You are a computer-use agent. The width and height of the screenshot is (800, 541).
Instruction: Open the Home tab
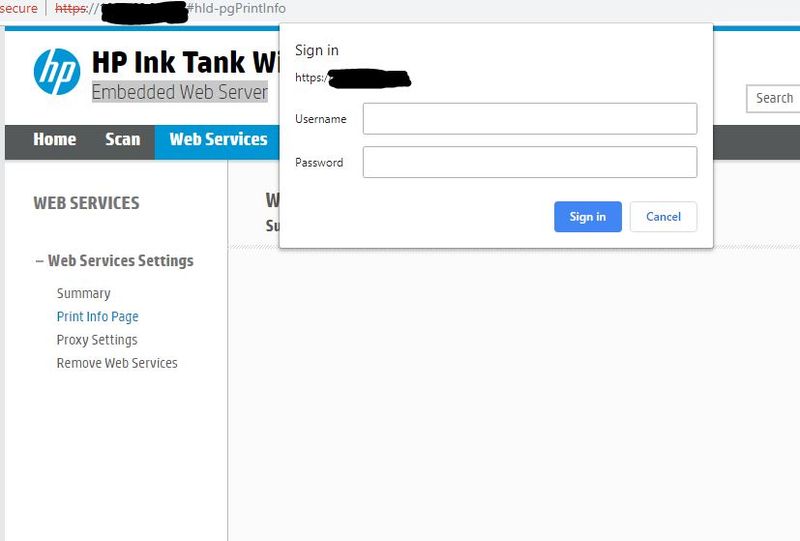coord(55,139)
